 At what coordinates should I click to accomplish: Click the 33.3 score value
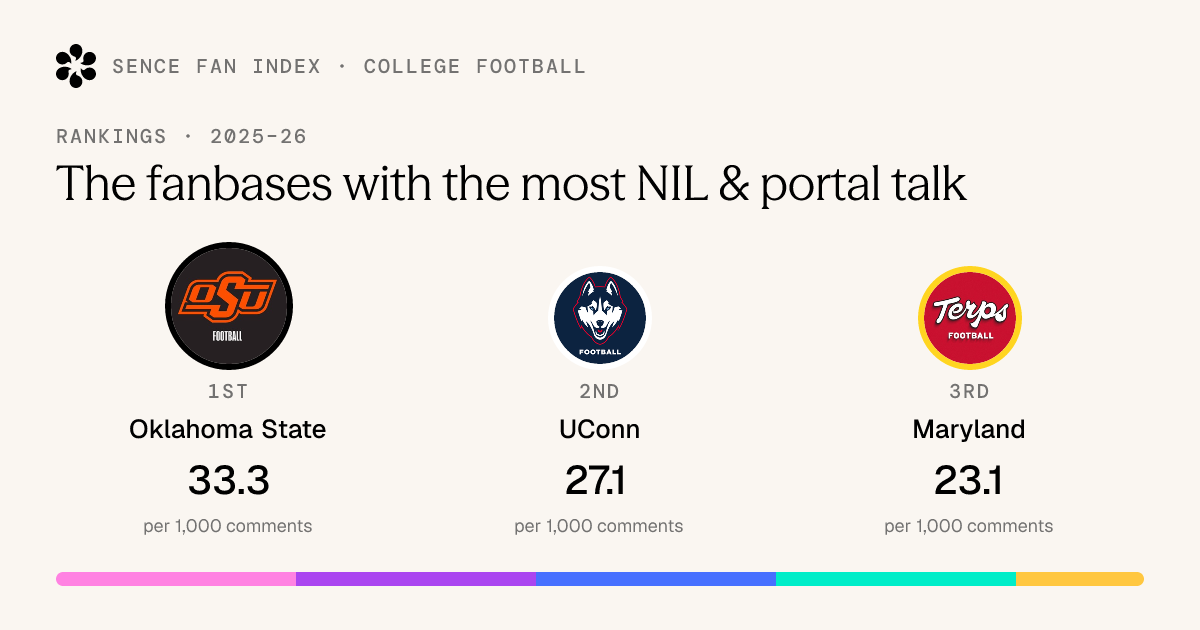(x=228, y=481)
